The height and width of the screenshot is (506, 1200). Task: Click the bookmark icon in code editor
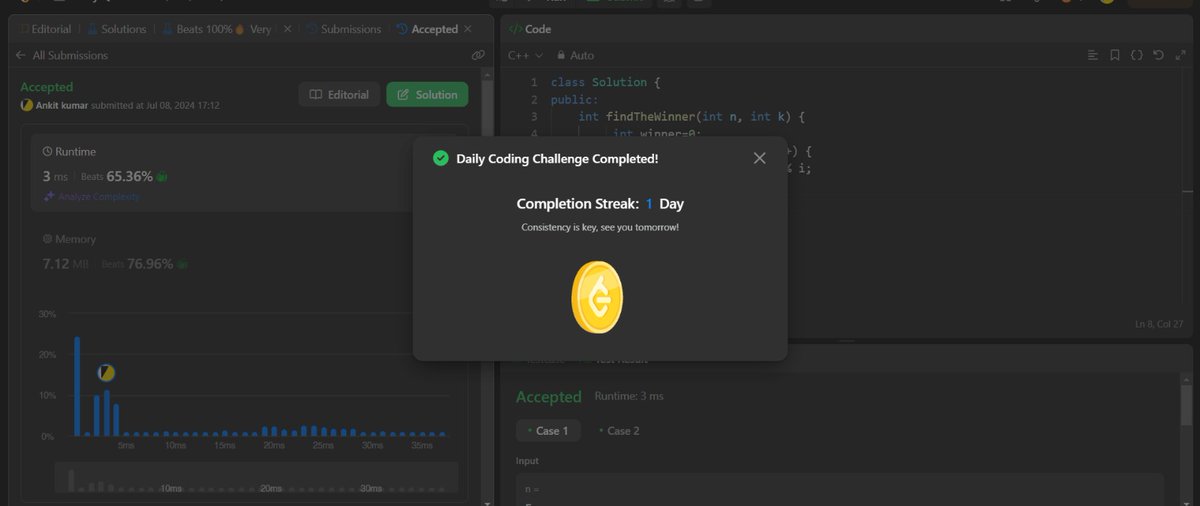click(1115, 55)
